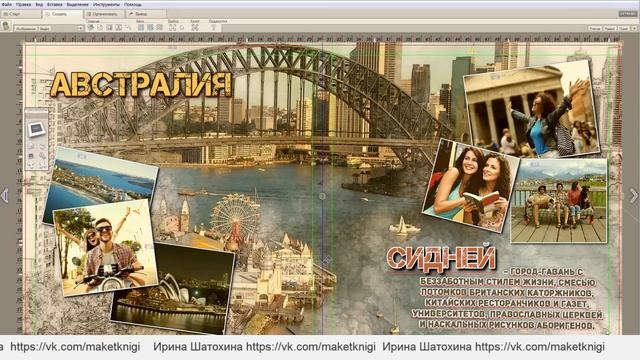Click the large picture frame icon in floating palette
Viewport: 640px width, 360px height.
(36, 129)
